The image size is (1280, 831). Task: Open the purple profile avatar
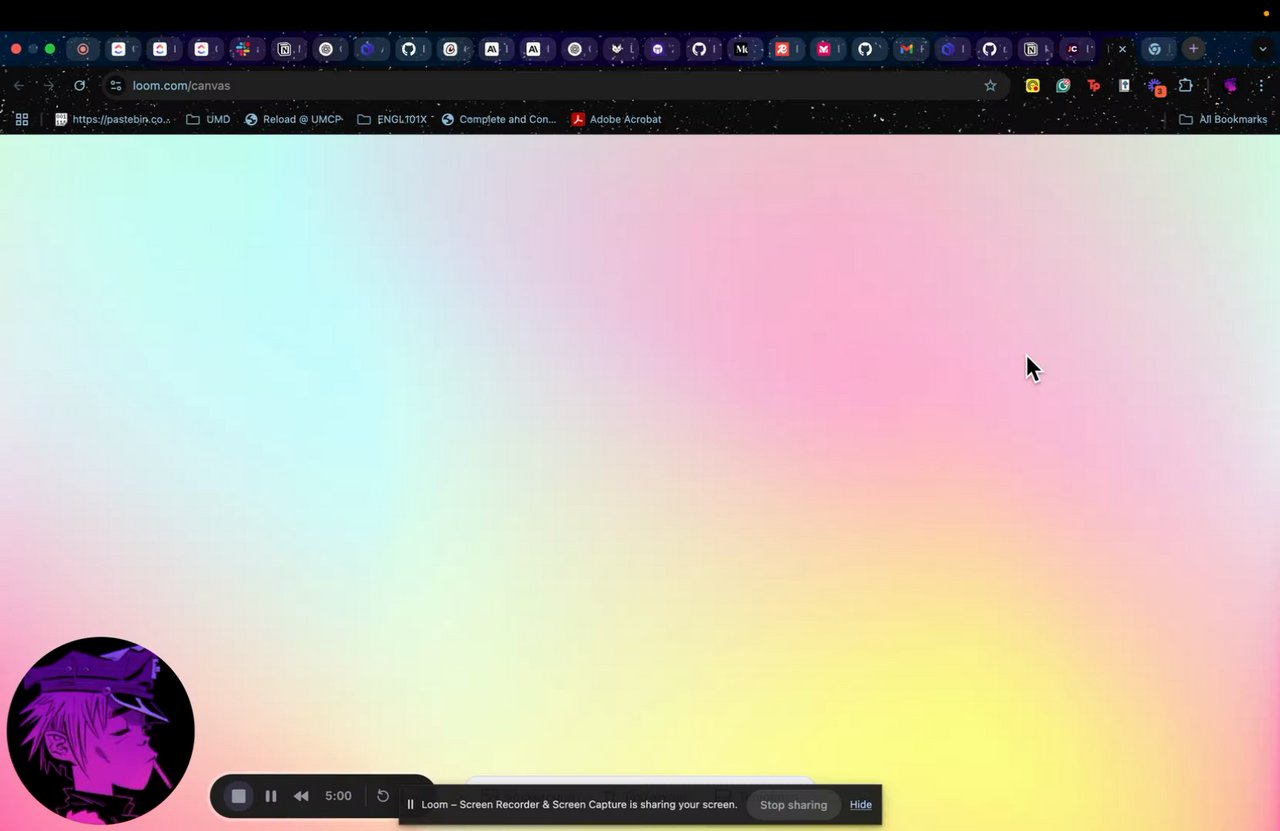(x=1231, y=86)
